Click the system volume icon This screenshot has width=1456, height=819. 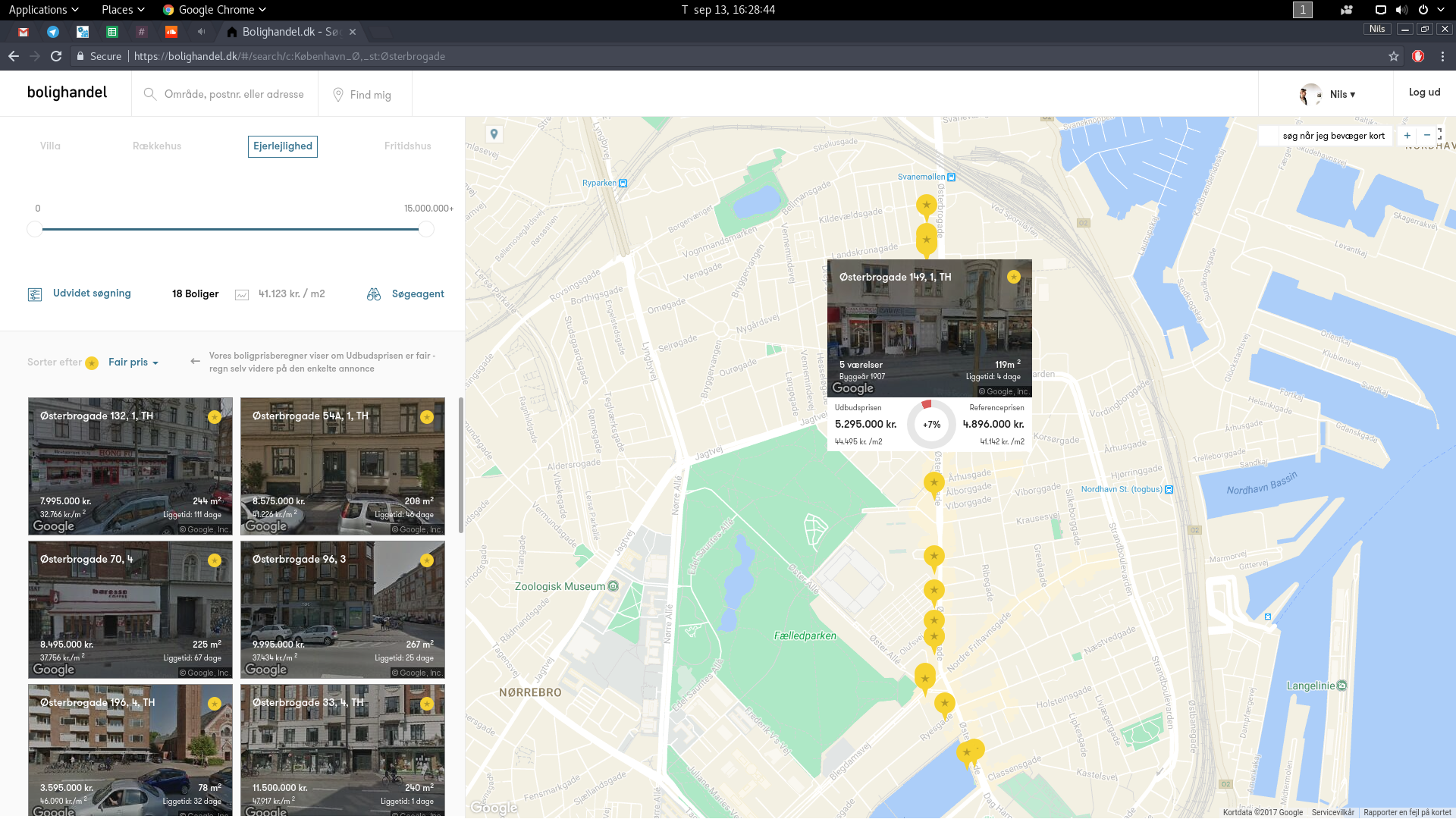pos(1401,10)
